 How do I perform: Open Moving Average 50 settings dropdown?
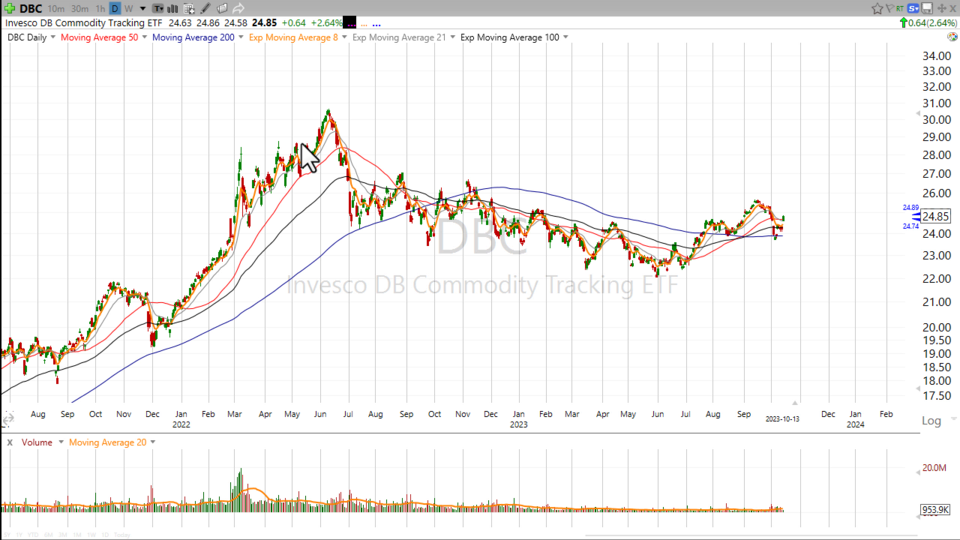144,37
